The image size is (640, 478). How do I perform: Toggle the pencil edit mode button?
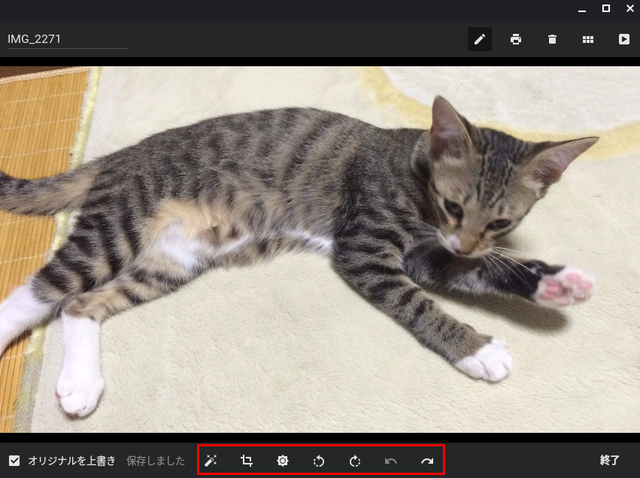[480, 39]
